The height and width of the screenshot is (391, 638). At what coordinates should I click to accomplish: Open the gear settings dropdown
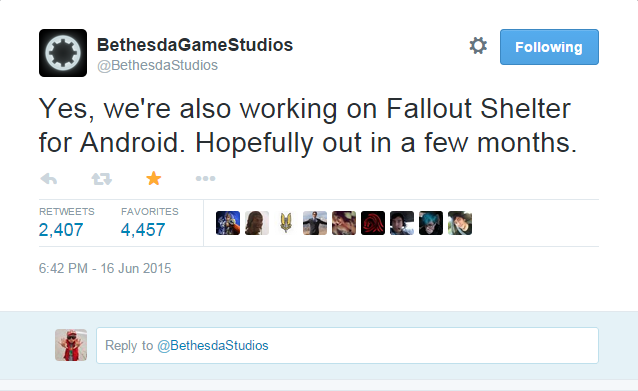[x=478, y=46]
